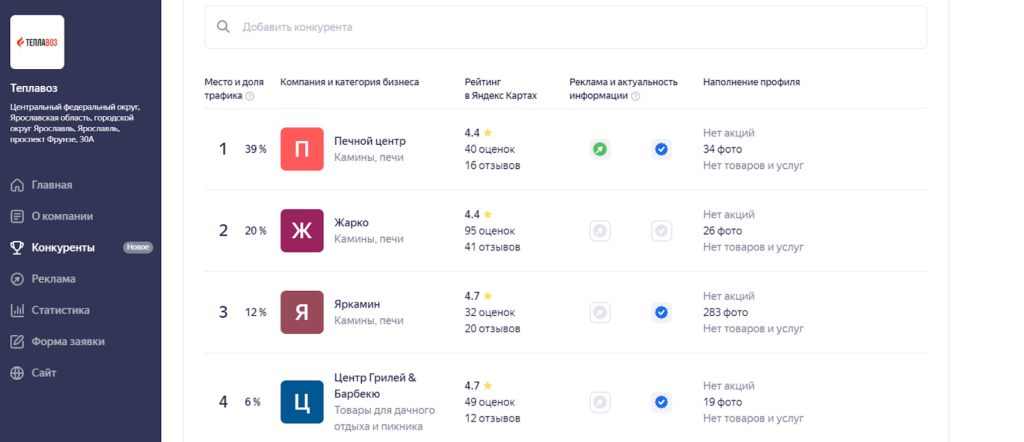Click grey advertising icon for Жарко
This screenshot has height=442, width=1024.
(600, 231)
